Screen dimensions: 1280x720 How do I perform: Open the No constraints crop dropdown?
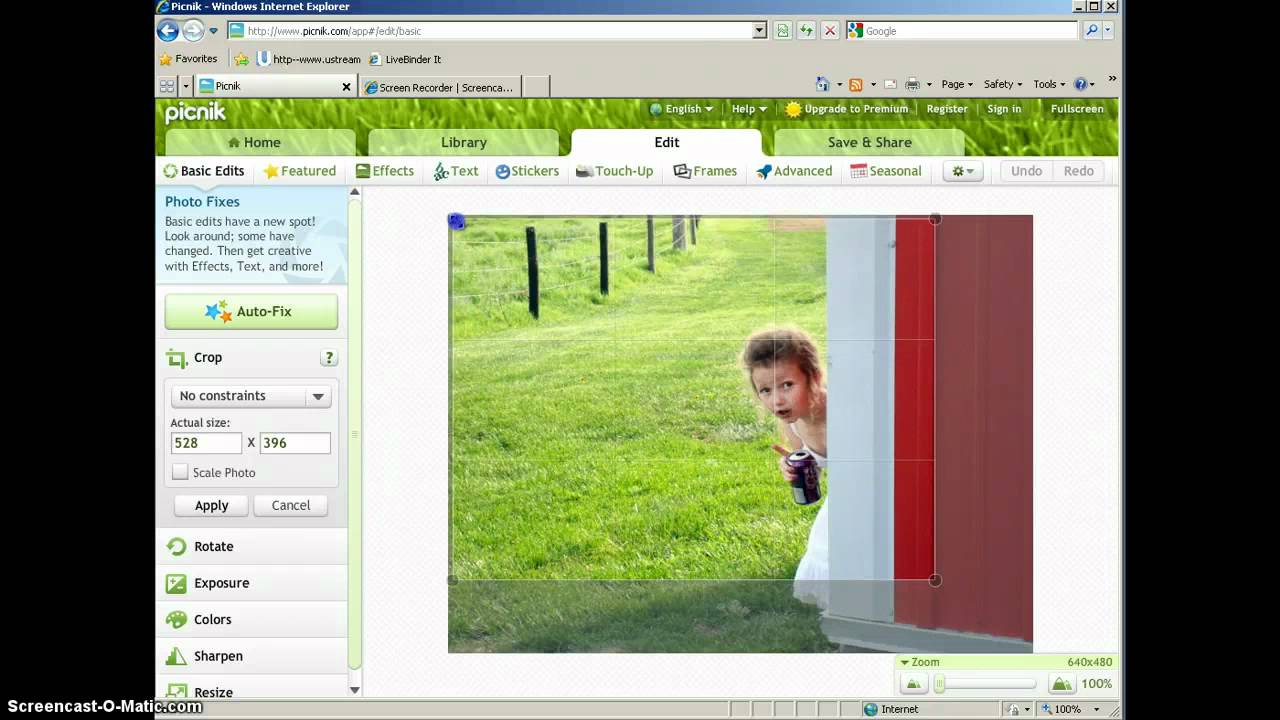251,396
